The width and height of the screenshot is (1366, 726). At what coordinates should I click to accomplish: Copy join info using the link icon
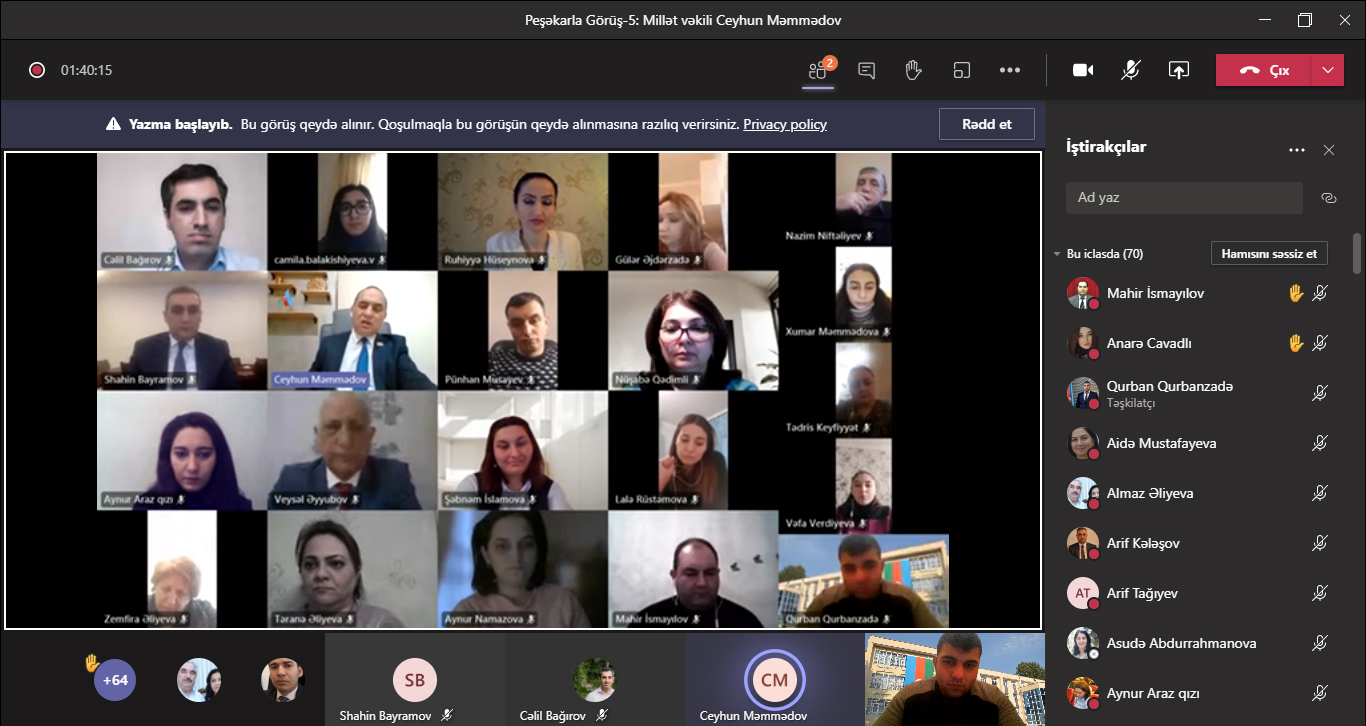tap(1328, 198)
